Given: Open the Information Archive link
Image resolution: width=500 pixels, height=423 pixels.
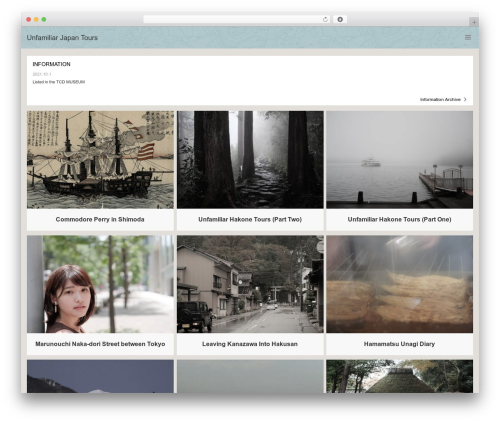Looking at the screenshot, I should coord(440,99).
